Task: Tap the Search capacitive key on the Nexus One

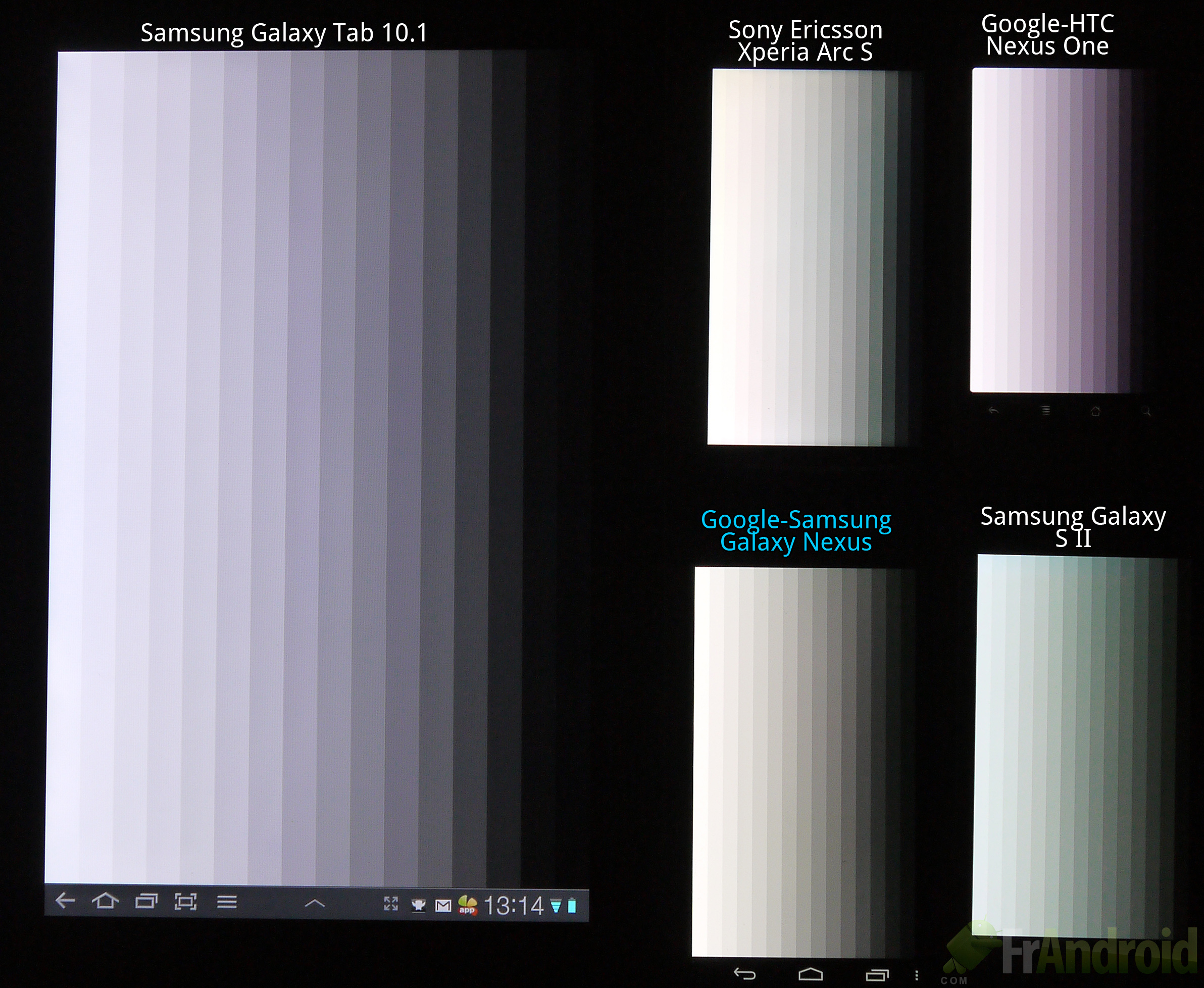Action: (x=1146, y=411)
